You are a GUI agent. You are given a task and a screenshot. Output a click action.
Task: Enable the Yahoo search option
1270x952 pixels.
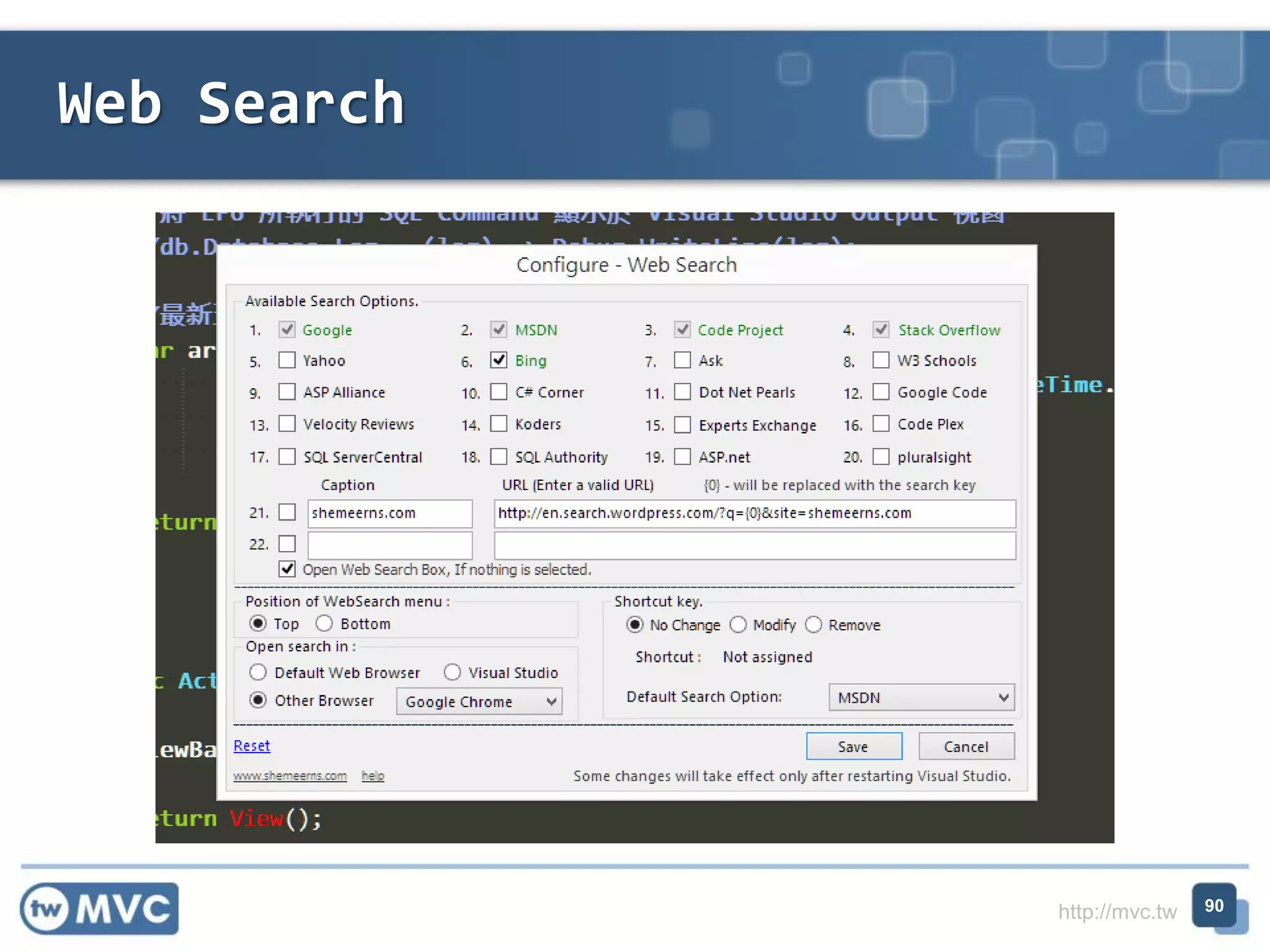[x=287, y=360]
